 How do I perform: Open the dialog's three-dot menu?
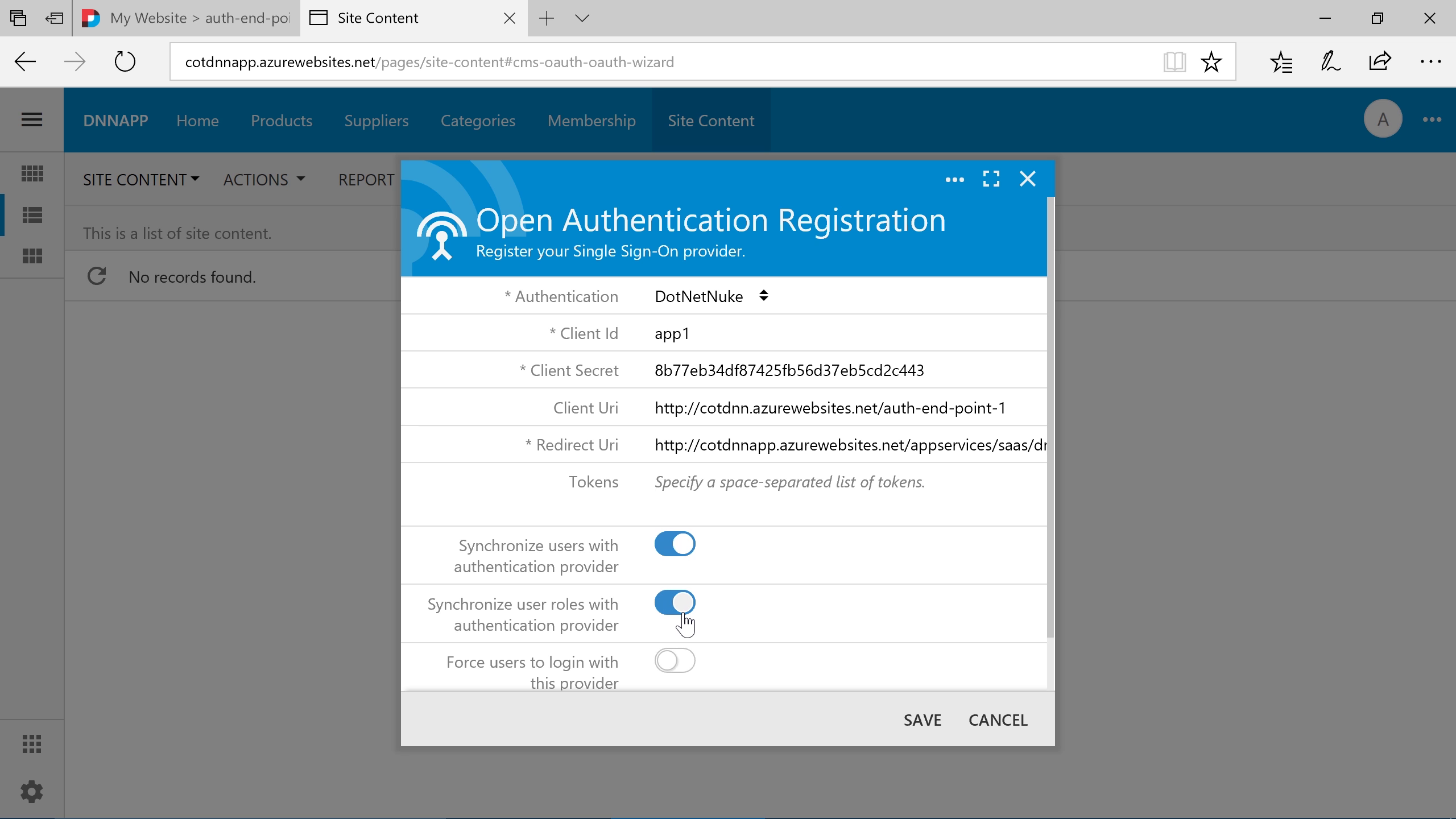pyautogui.click(x=954, y=180)
